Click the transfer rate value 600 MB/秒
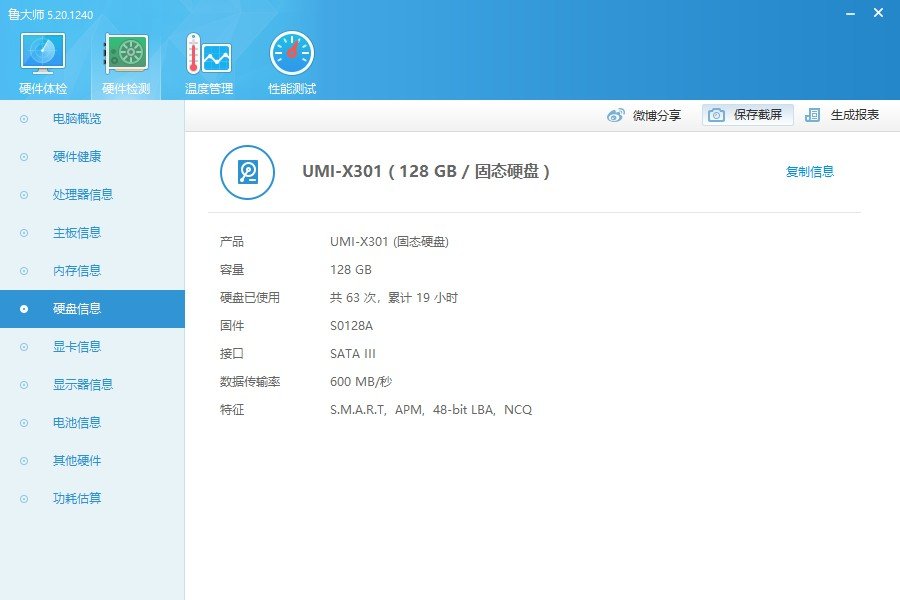Viewport: 900px width, 600px height. click(x=361, y=382)
